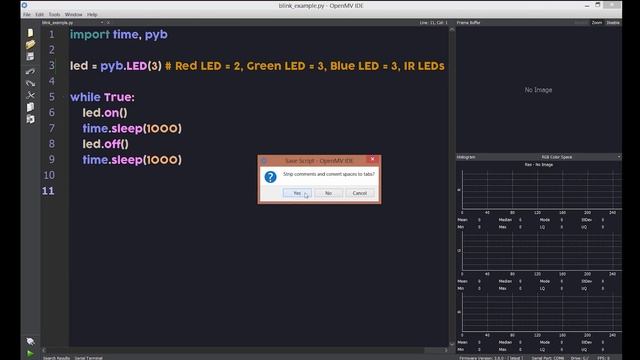Viewport: 640px width, 360px height.
Task: Click 'time.sleep(1000)' on line 7
Action: 132,129
